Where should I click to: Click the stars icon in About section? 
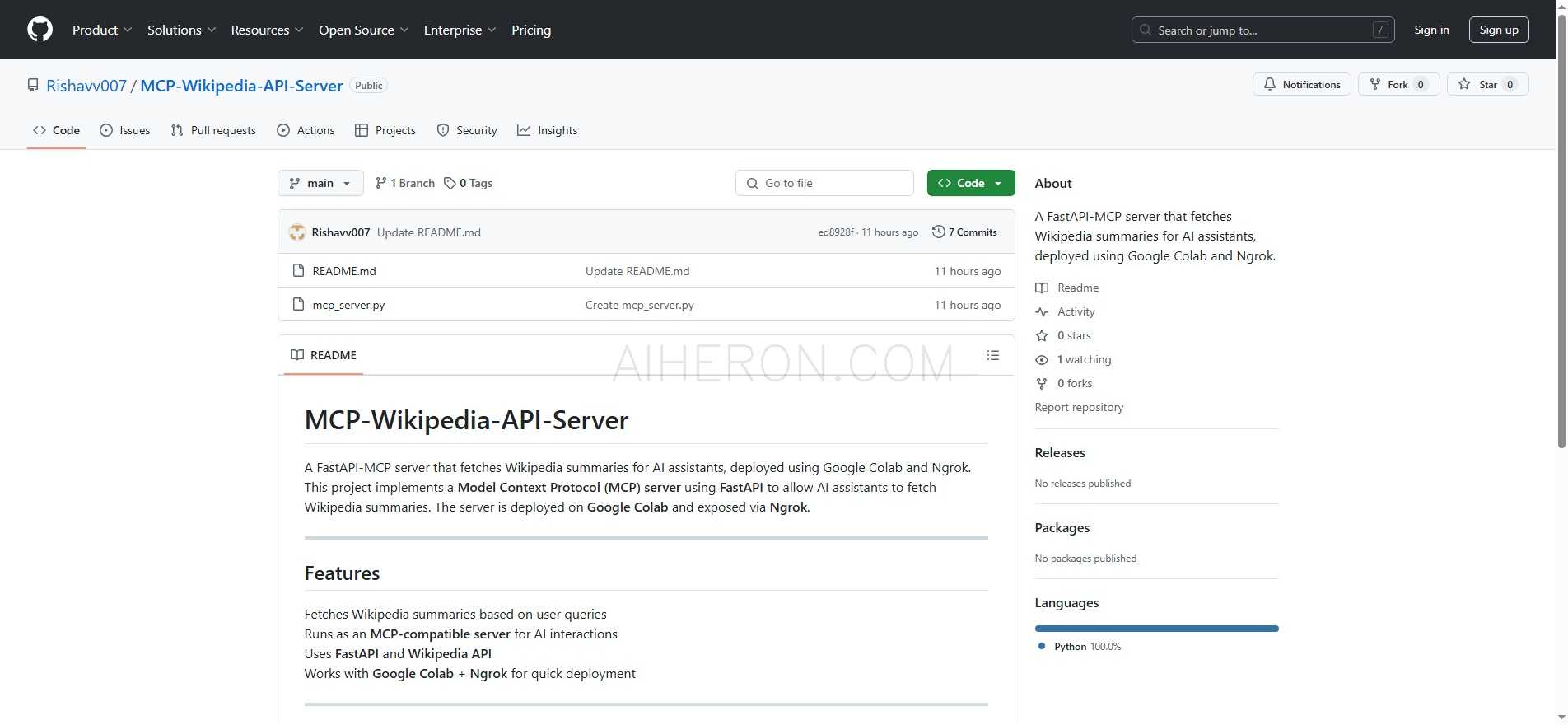point(1042,335)
